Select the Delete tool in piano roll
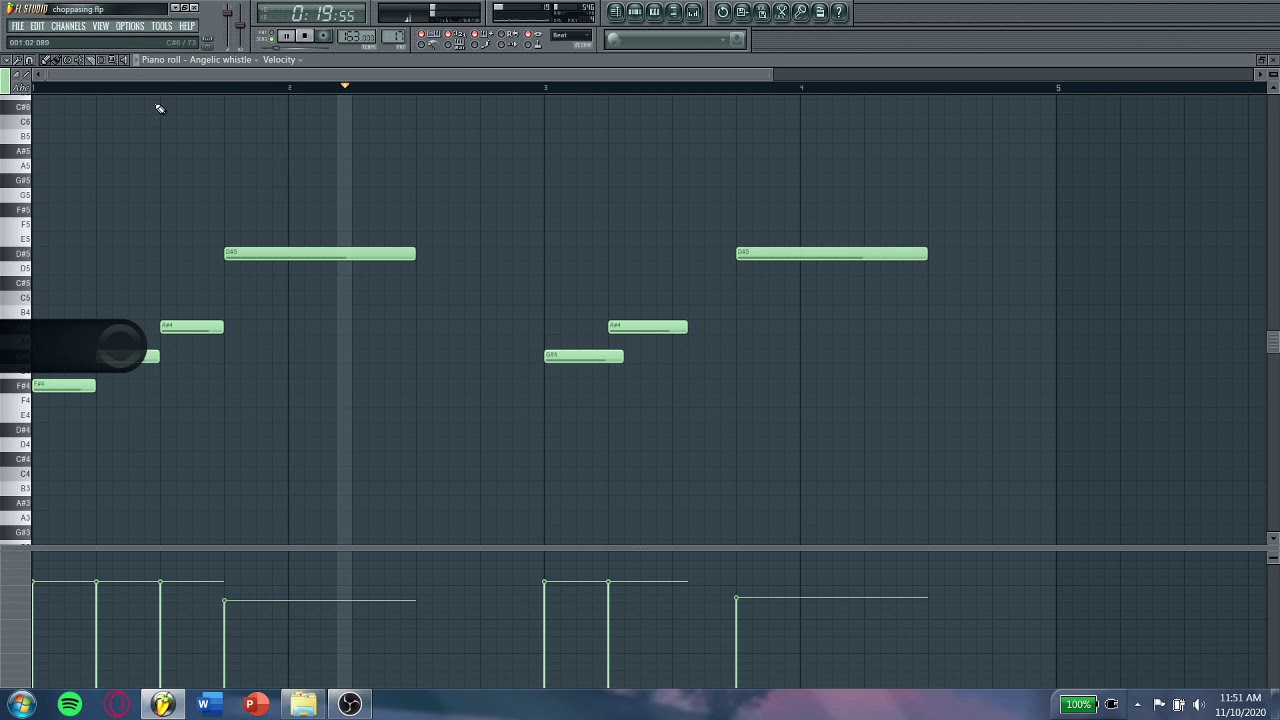The width and height of the screenshot is (1280, 720). tap(67, 60)
